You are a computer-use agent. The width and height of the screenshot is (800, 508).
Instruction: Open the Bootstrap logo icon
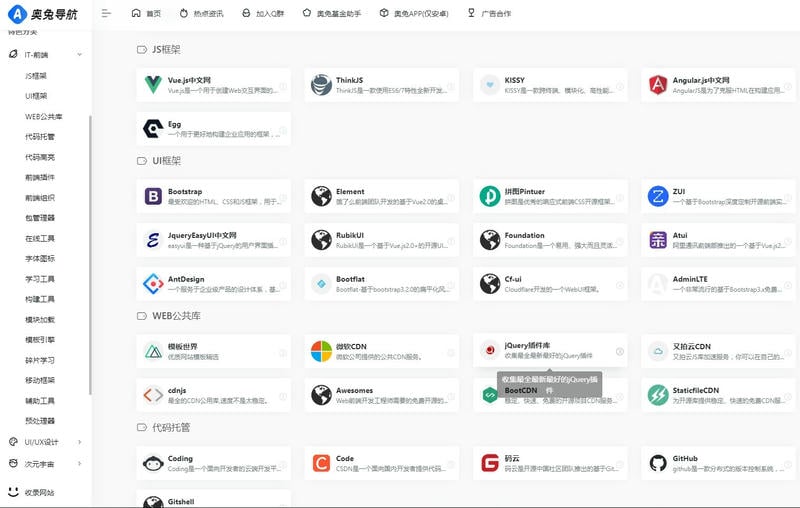tap(153, 196)
